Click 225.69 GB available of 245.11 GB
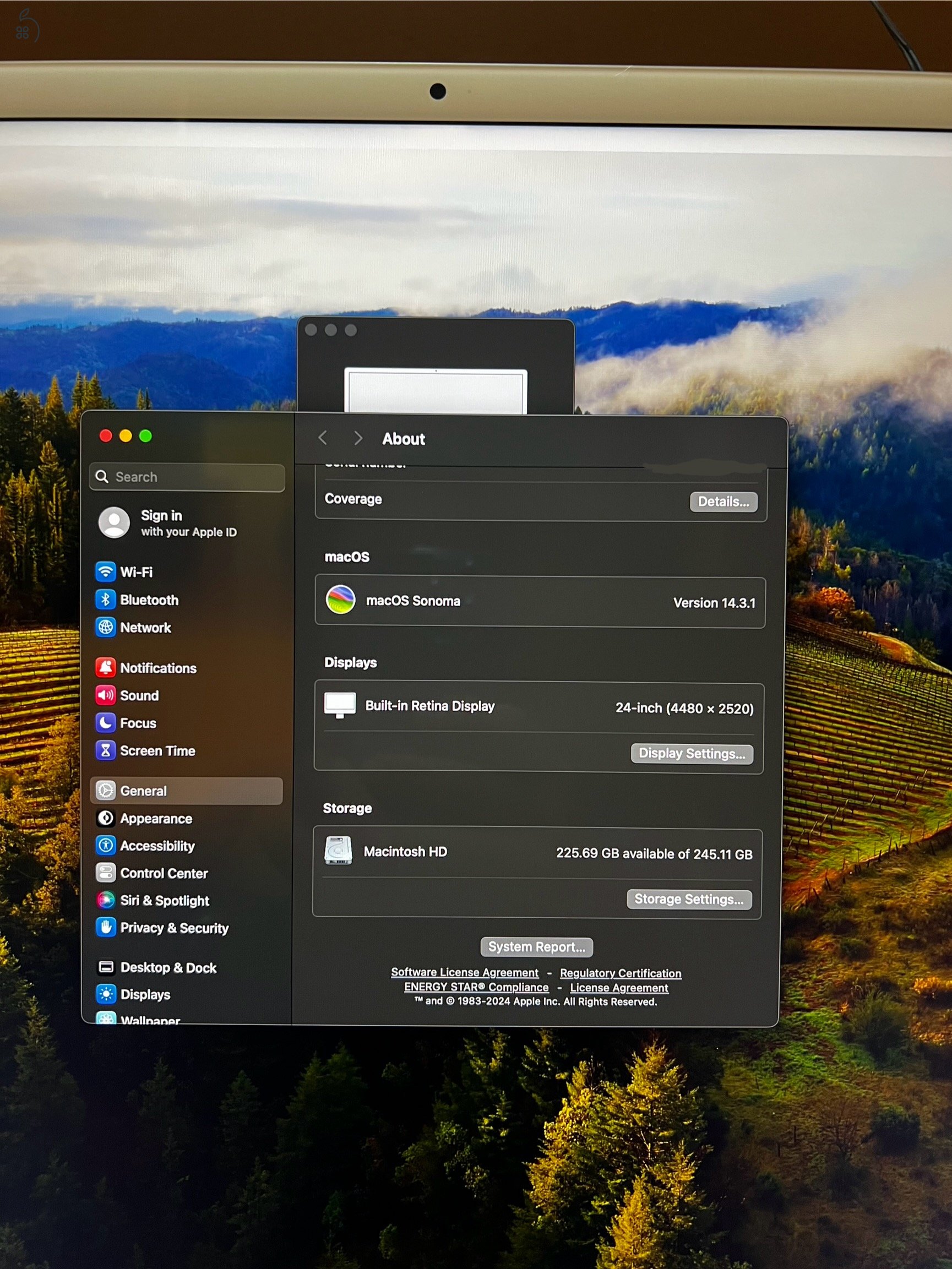The image size is (952, 1269). coord(654,854)
